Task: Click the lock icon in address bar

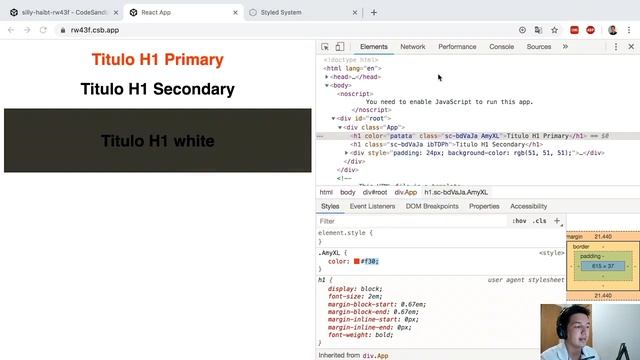Action: (x=62, y=30)
